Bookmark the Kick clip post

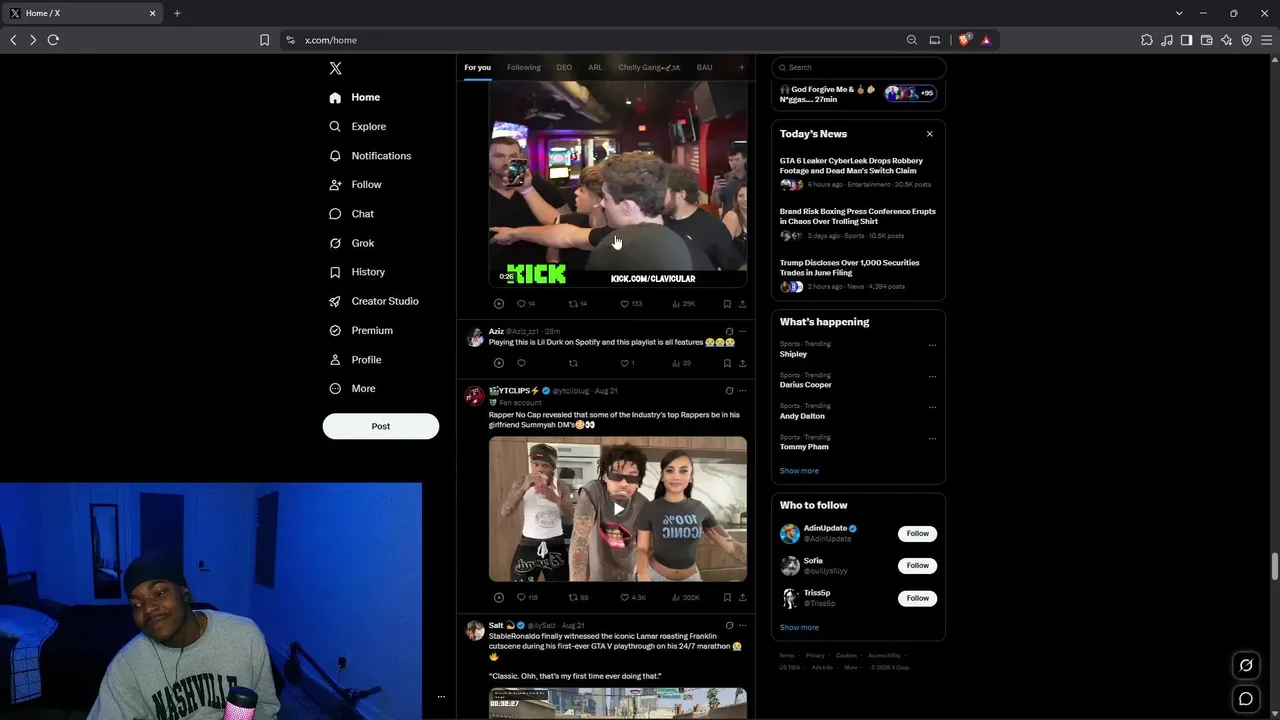[x=727, y=304]
